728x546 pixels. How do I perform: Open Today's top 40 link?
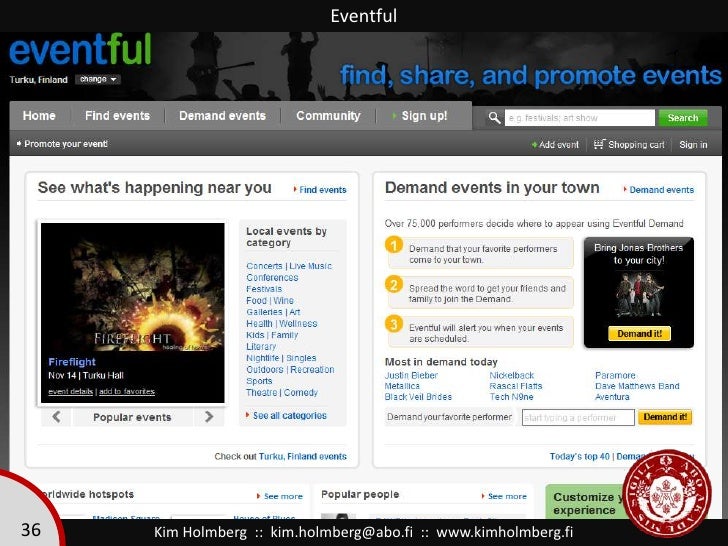(579, 456)
